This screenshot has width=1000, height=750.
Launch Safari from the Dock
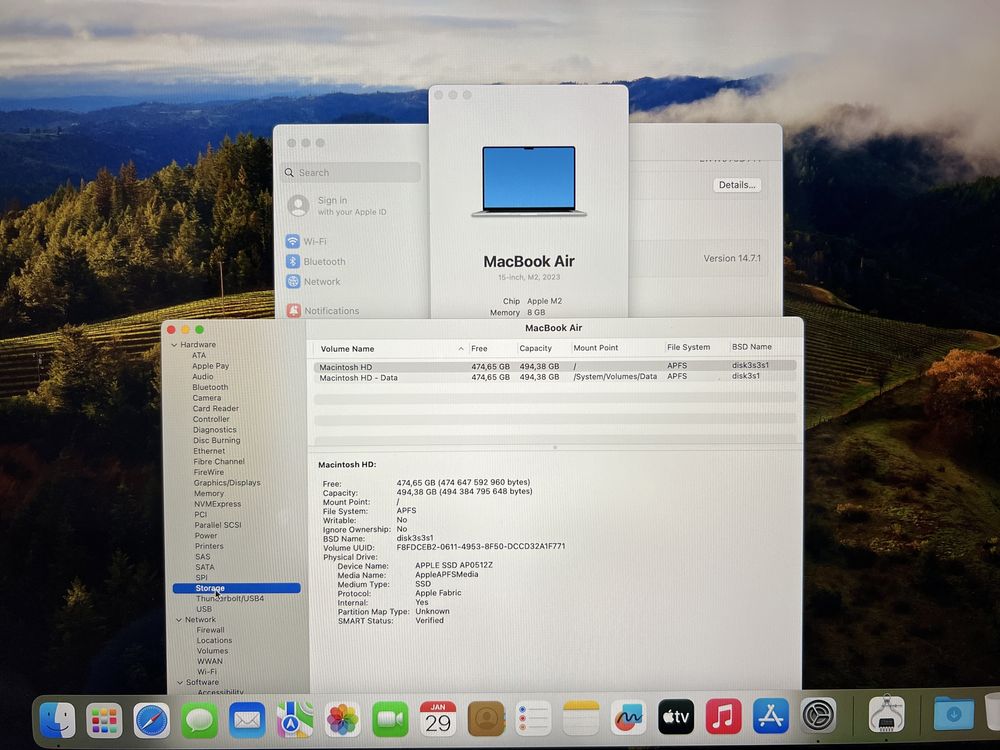[152, 721]
